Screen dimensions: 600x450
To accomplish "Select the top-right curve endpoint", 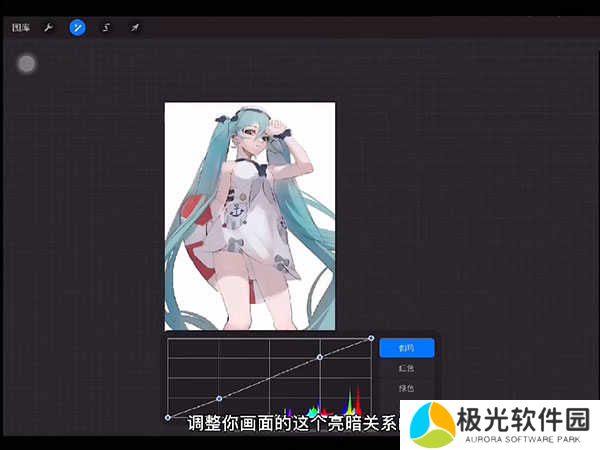I will 371,338.
